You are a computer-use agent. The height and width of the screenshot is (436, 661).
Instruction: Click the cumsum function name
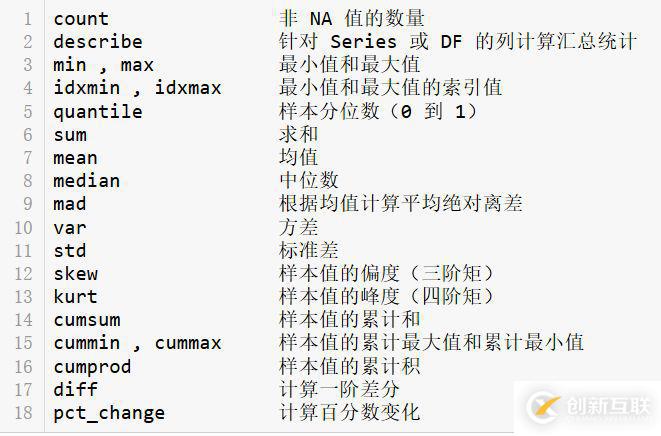point(87,320)
